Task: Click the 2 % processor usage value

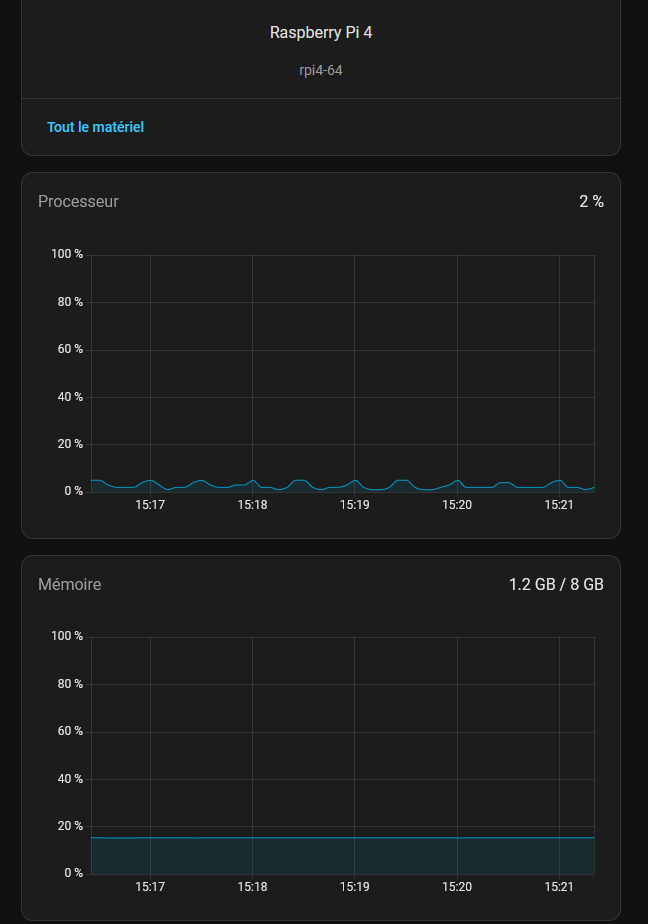Action: coord(591,201)
